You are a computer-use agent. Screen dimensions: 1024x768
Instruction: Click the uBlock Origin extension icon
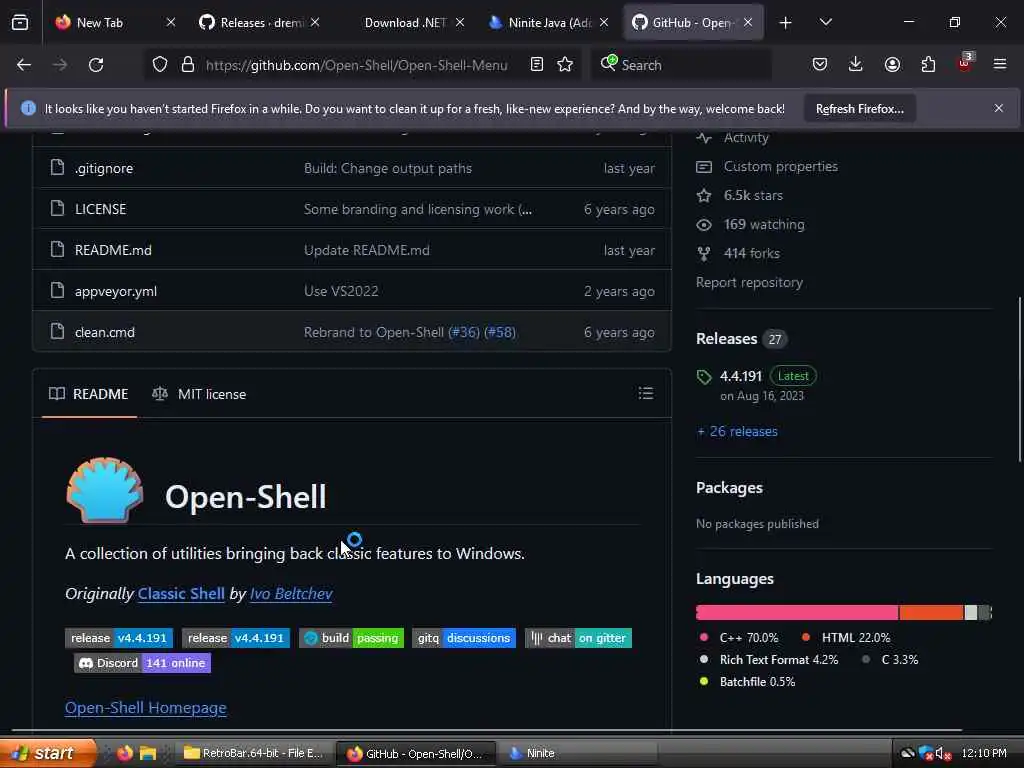pyautogui.click(x=965, y=63)
